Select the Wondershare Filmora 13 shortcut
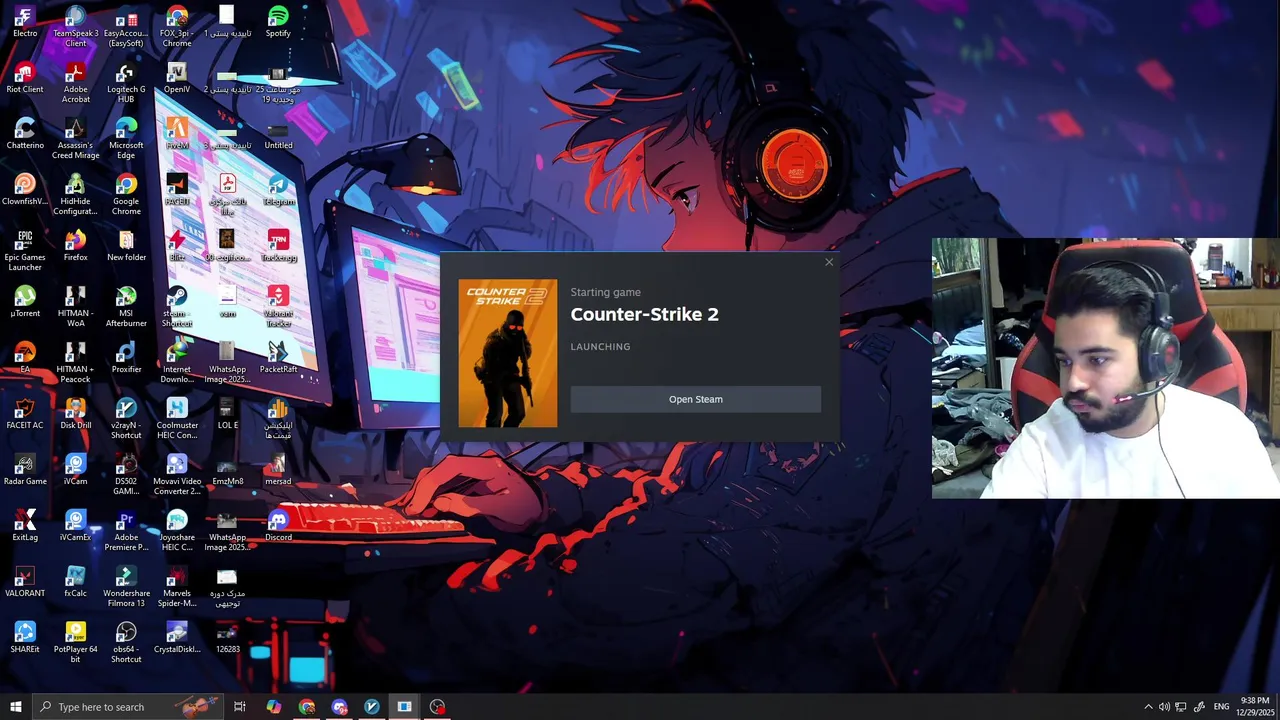Screen dimensions: 1280x720 click(x=126, y=587)
